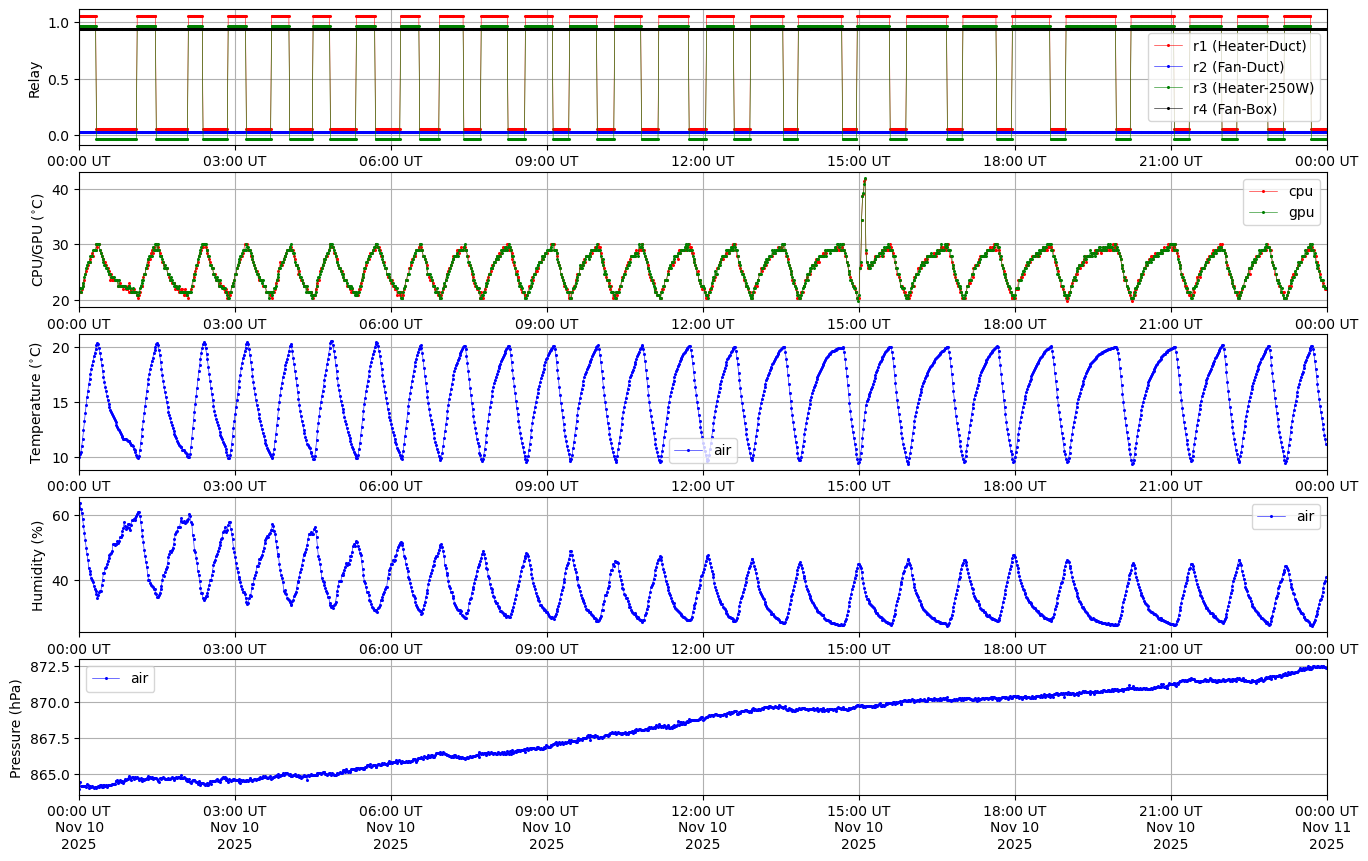Screen dimensions: 1368x861
Task: Click the Relay y-axis label
Action: tap(35, 79)
